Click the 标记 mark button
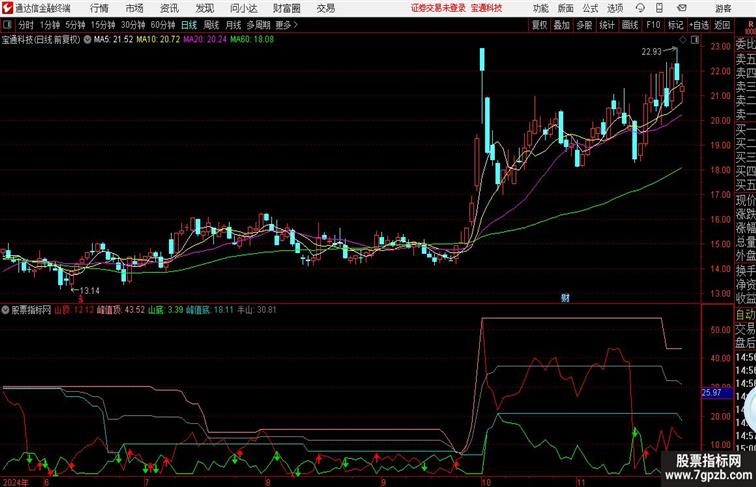 coord(675,25)
